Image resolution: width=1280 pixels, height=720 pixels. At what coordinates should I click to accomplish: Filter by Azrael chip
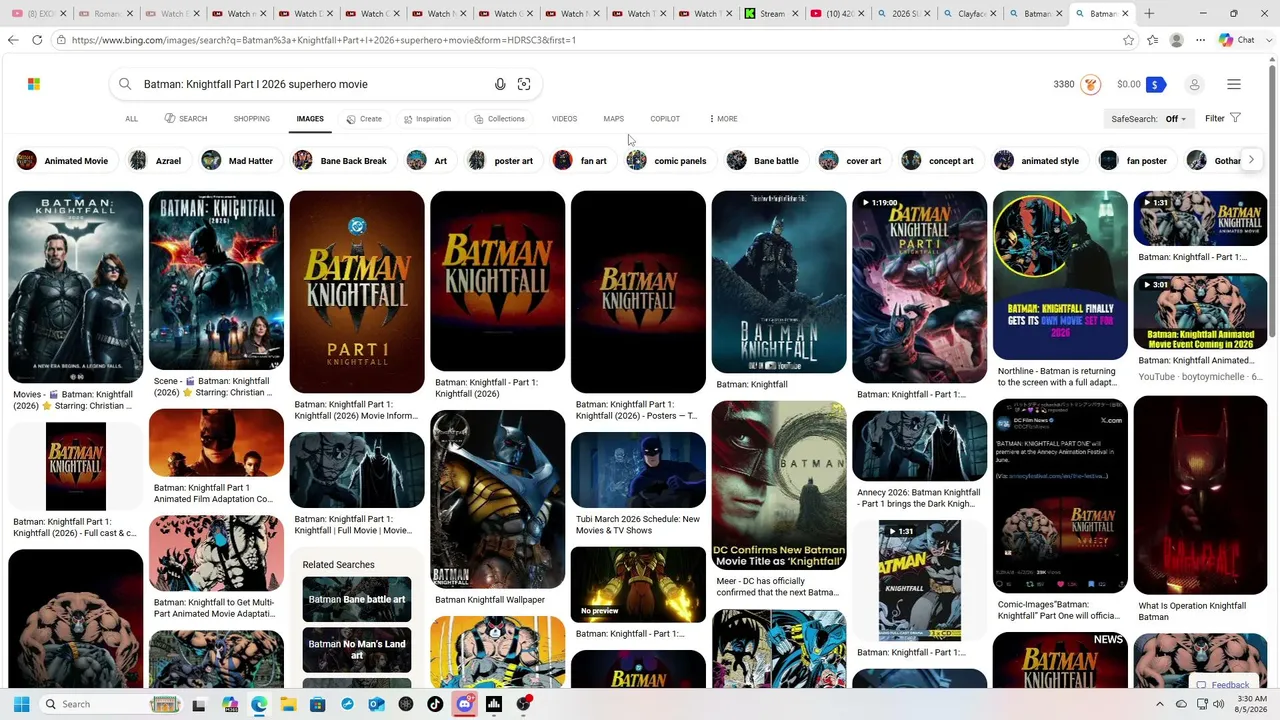click(157, 160)
